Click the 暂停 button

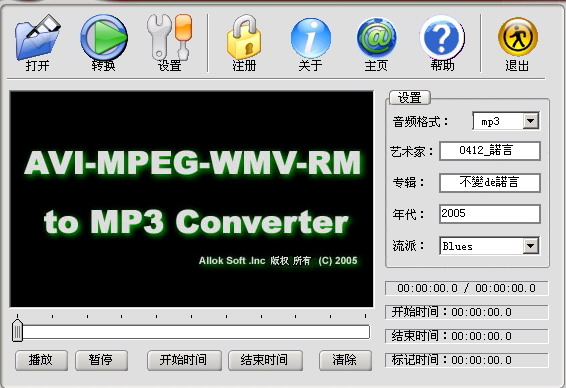pyautogui.click(x=101, y=360)
